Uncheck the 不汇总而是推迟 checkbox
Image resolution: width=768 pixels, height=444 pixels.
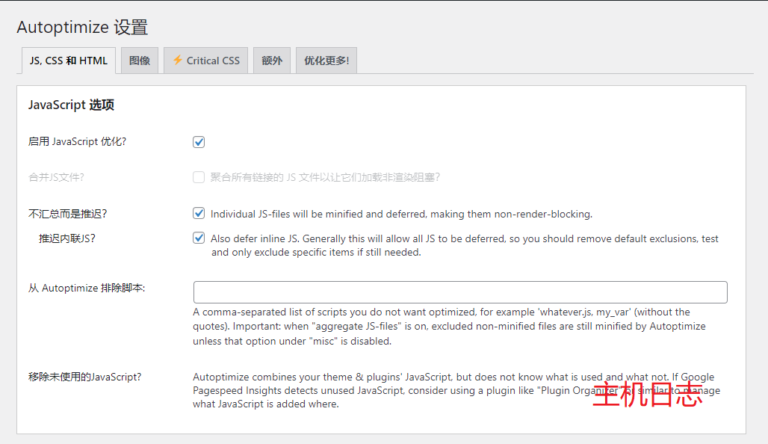(198, 213)
